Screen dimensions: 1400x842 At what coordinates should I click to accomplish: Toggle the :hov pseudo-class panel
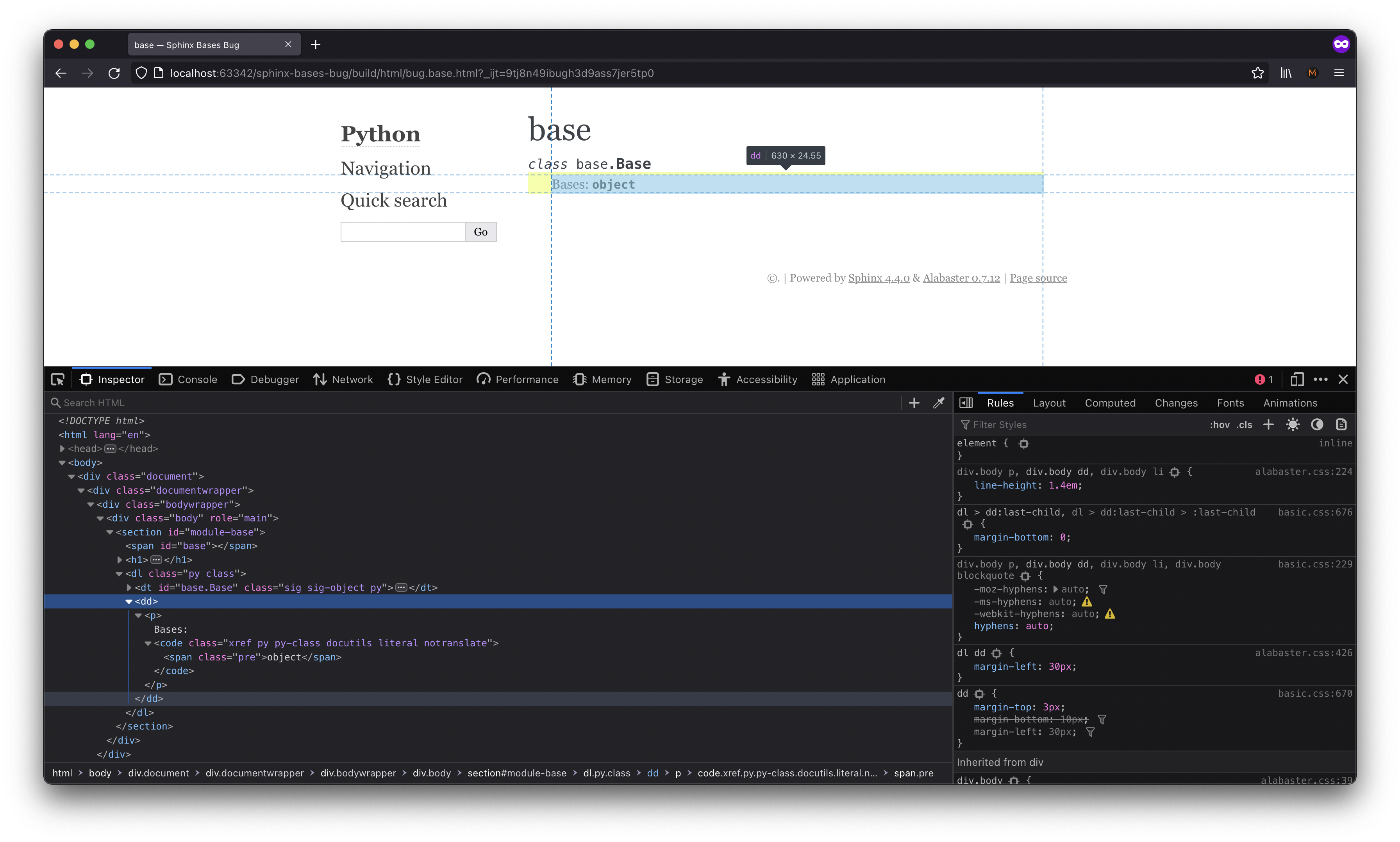tap(1219, 425)
